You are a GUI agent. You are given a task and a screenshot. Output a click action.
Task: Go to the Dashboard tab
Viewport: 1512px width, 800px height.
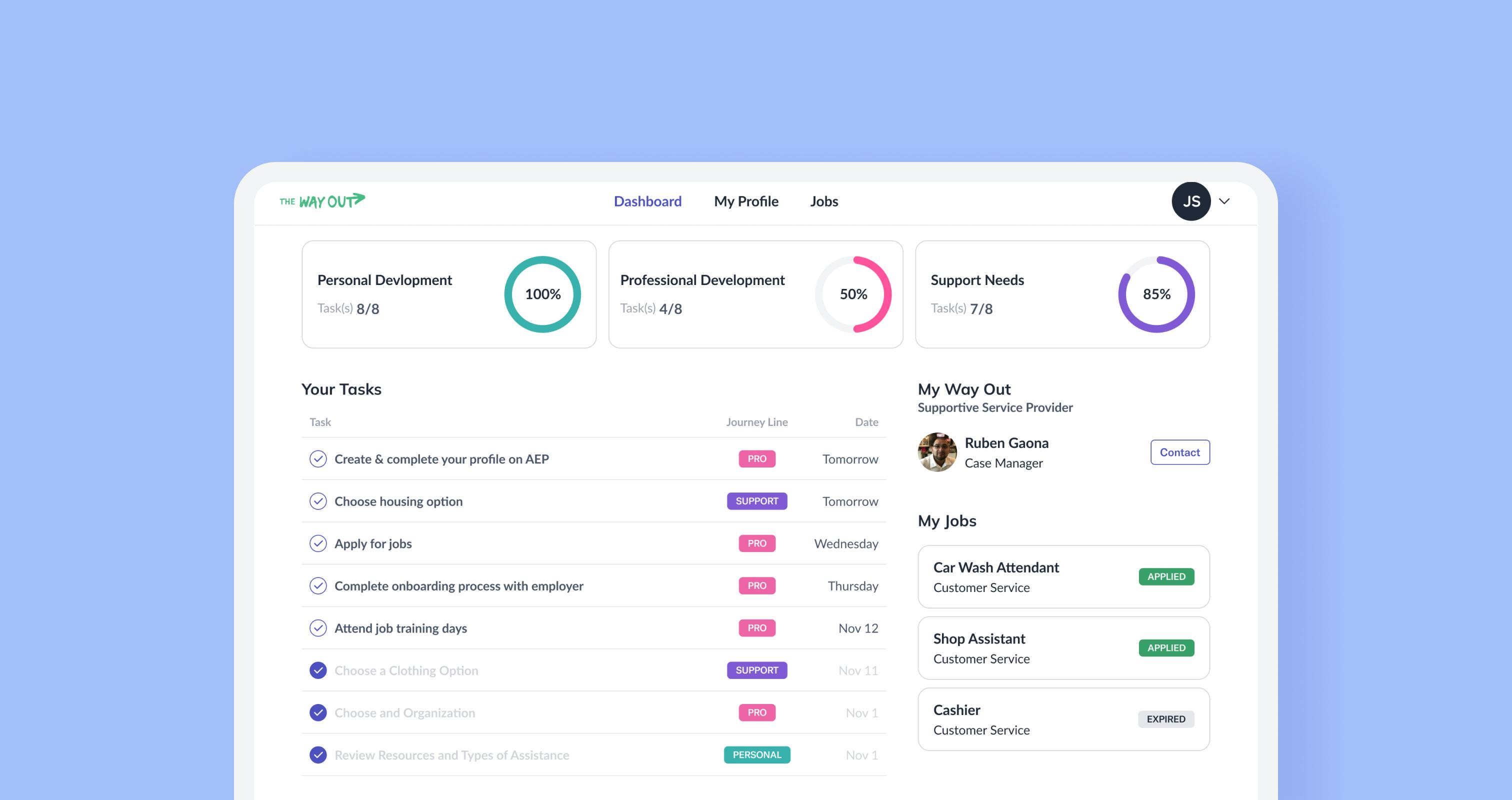point(647,201)
